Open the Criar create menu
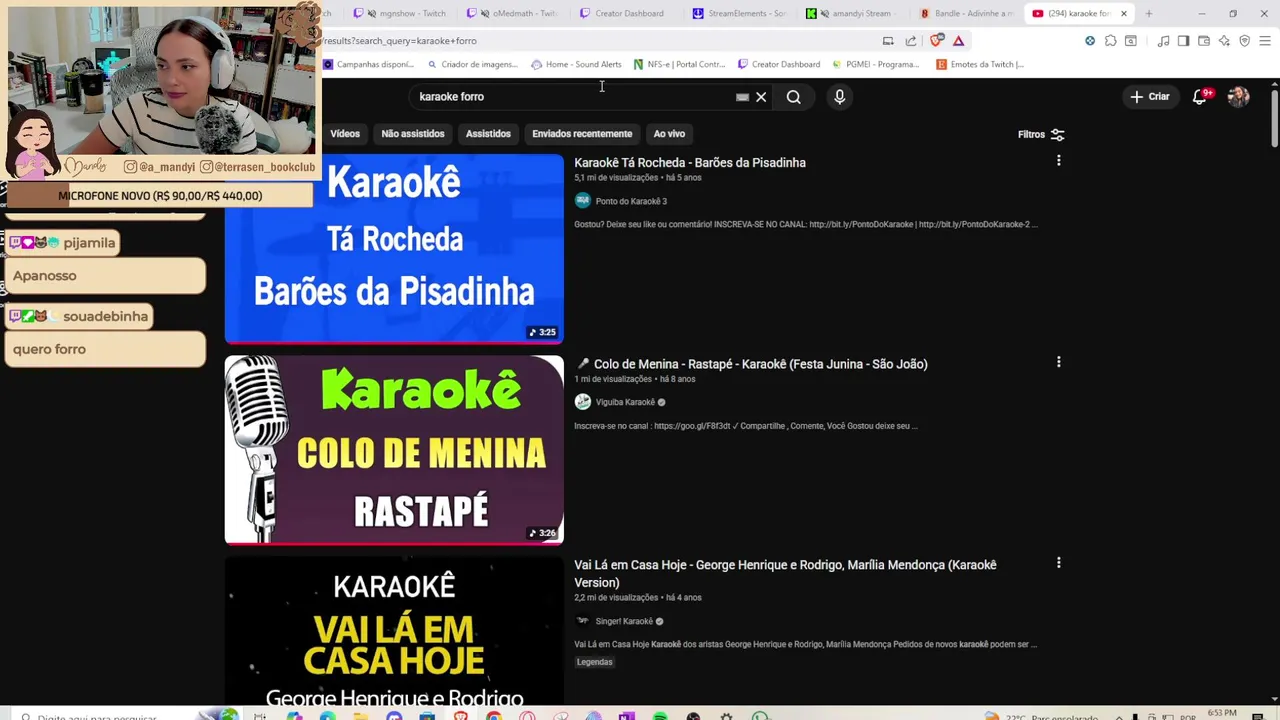1280x720 pixels. (1150, 97)
